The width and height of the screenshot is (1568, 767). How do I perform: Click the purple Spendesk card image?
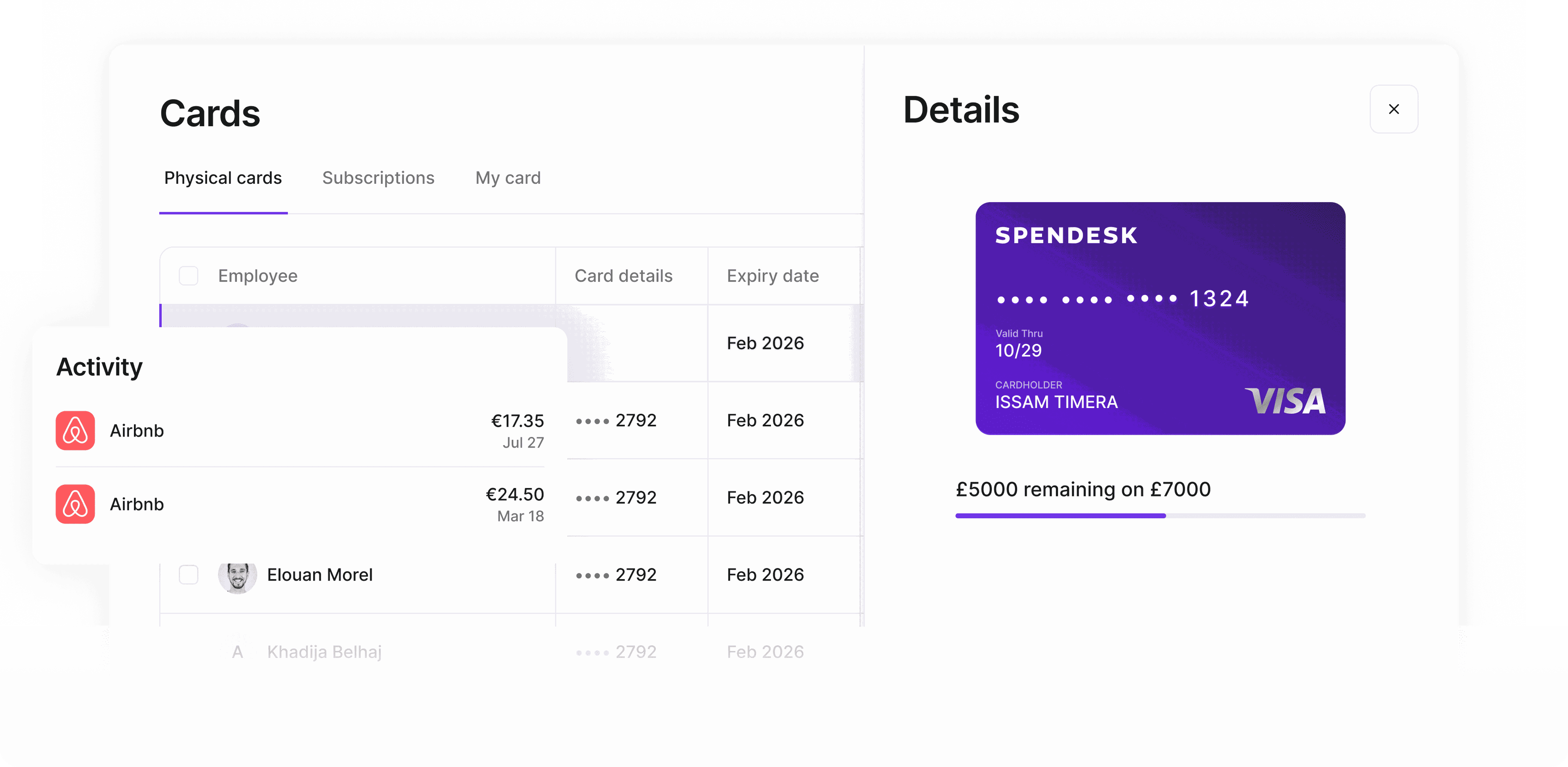coord(1160,318)
